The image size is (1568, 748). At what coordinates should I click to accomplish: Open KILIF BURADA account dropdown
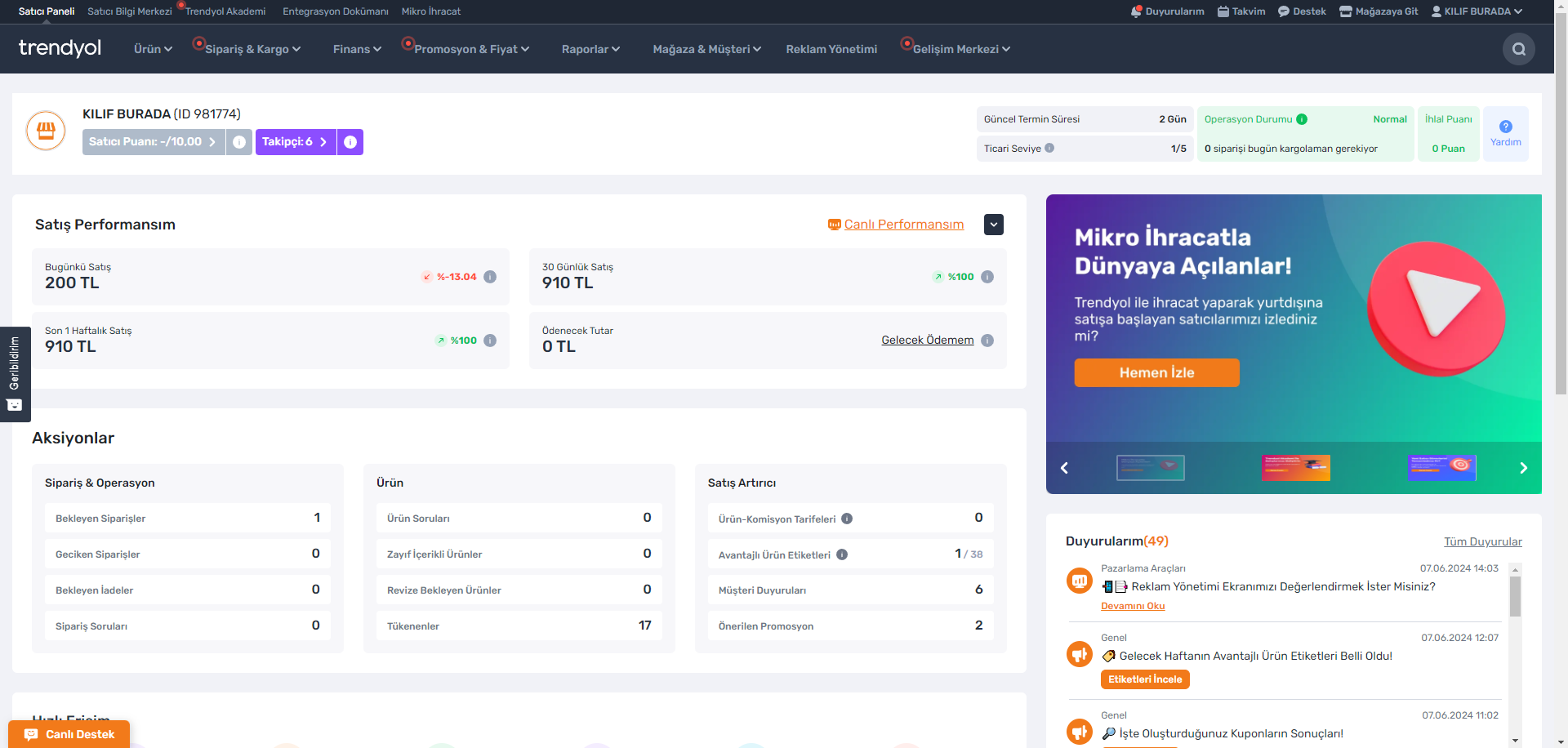[x=1477, y=11]
